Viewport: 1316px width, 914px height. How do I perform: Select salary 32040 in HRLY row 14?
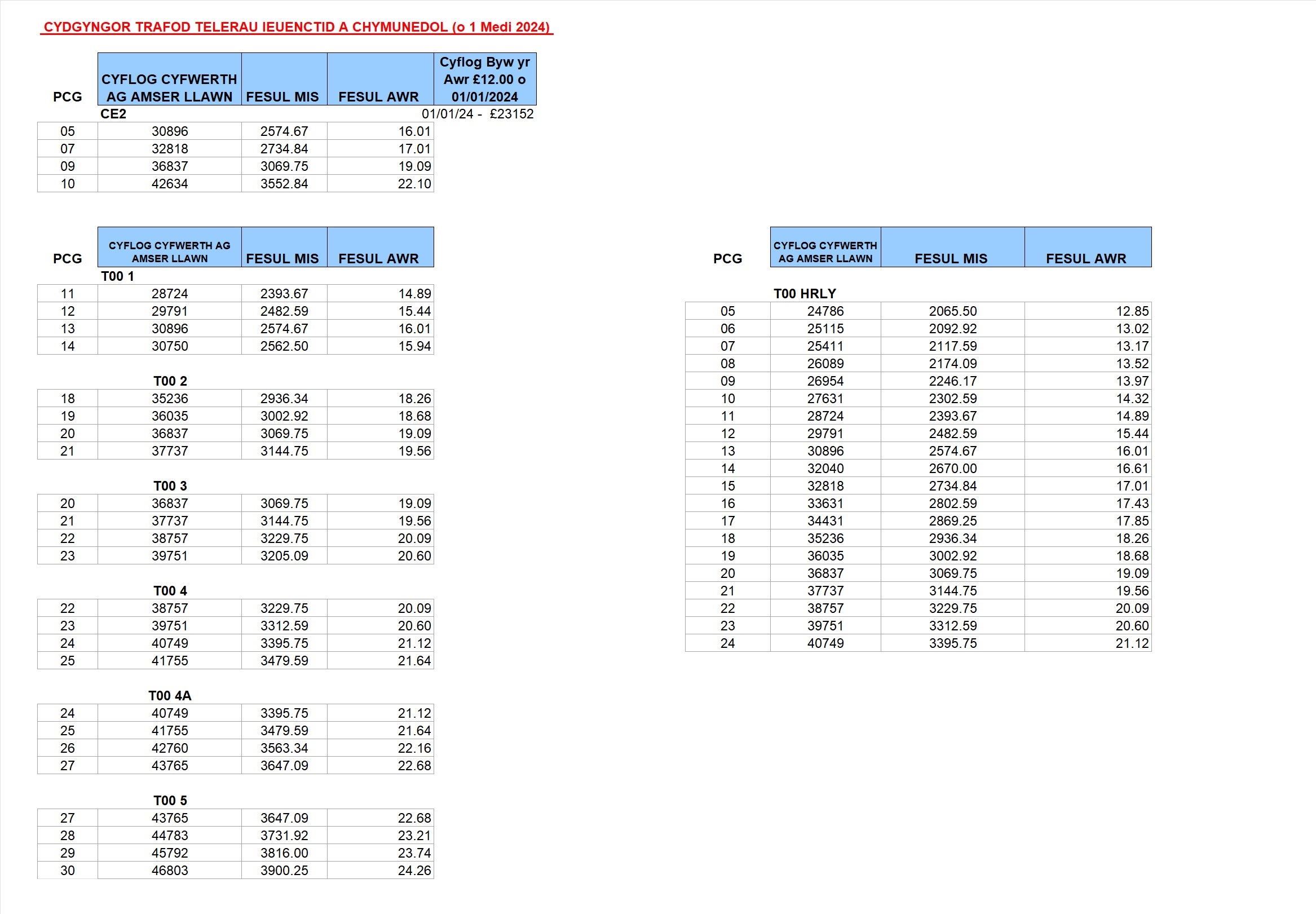click(825, 469)
